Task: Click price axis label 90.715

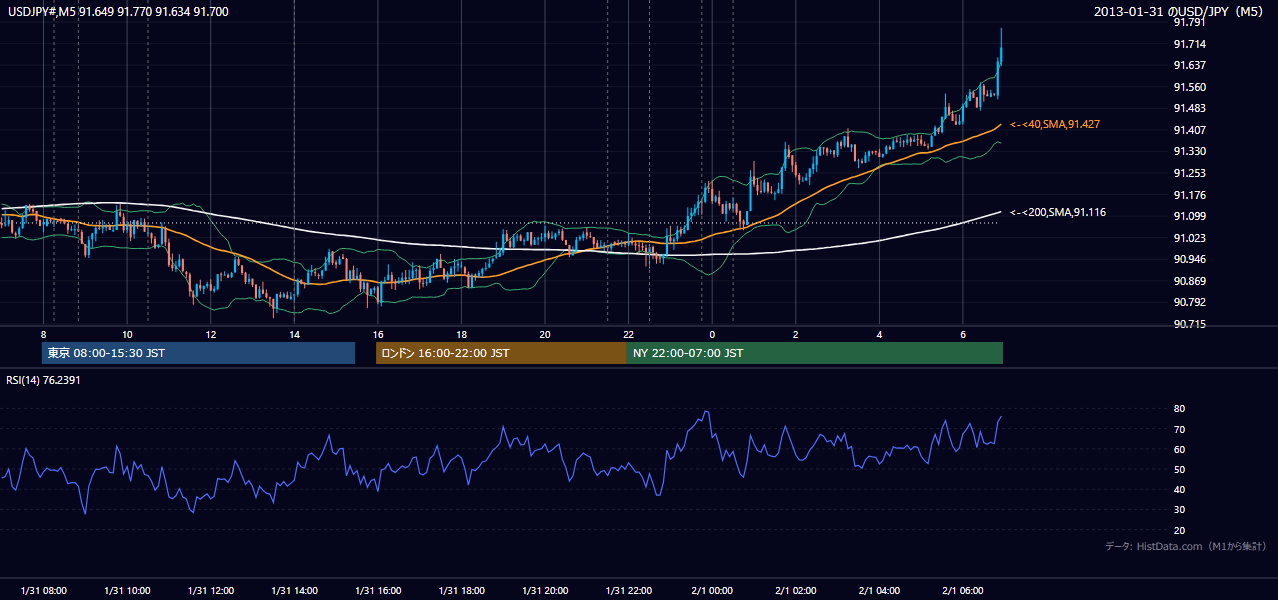Action: click(x=1188, y=324)
